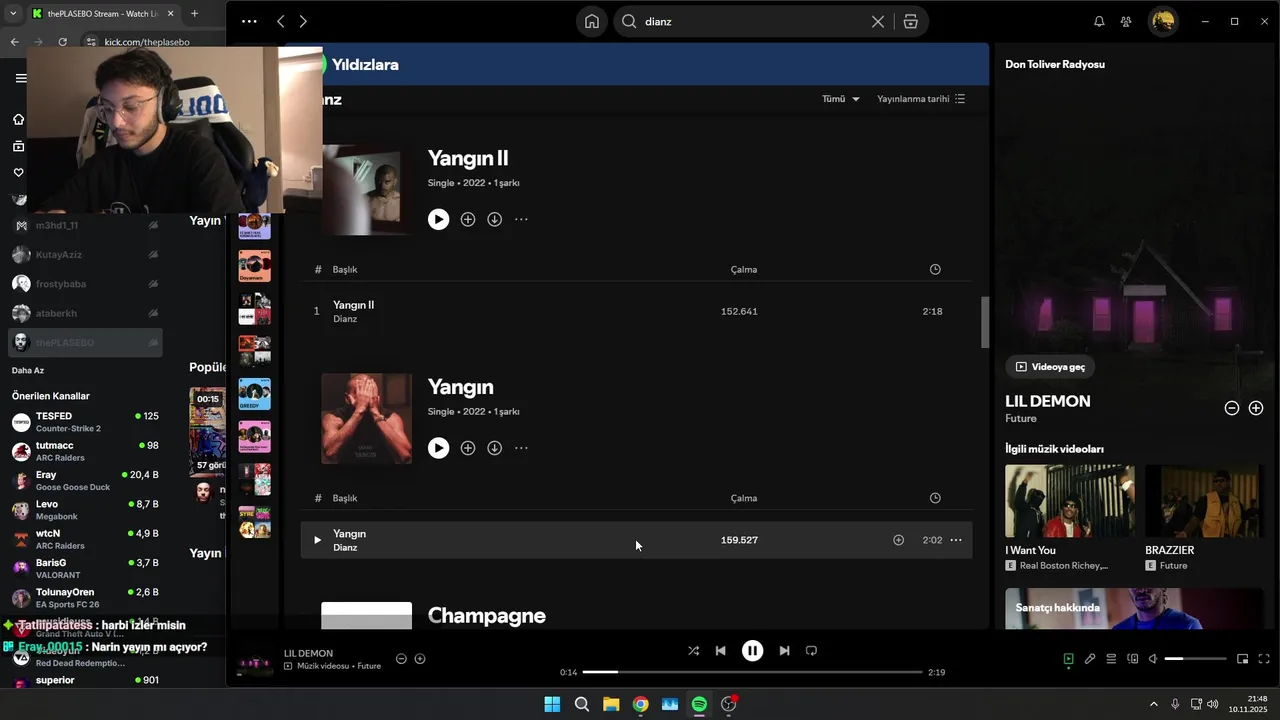Viewport: 1280px width, 720px height.
Task: Click Daha Az in Kick sidebar
Action: click(27, 371)
